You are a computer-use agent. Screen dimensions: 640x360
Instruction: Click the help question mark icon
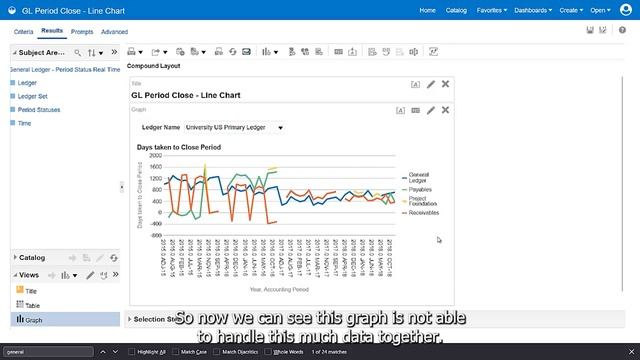(622, 30)
